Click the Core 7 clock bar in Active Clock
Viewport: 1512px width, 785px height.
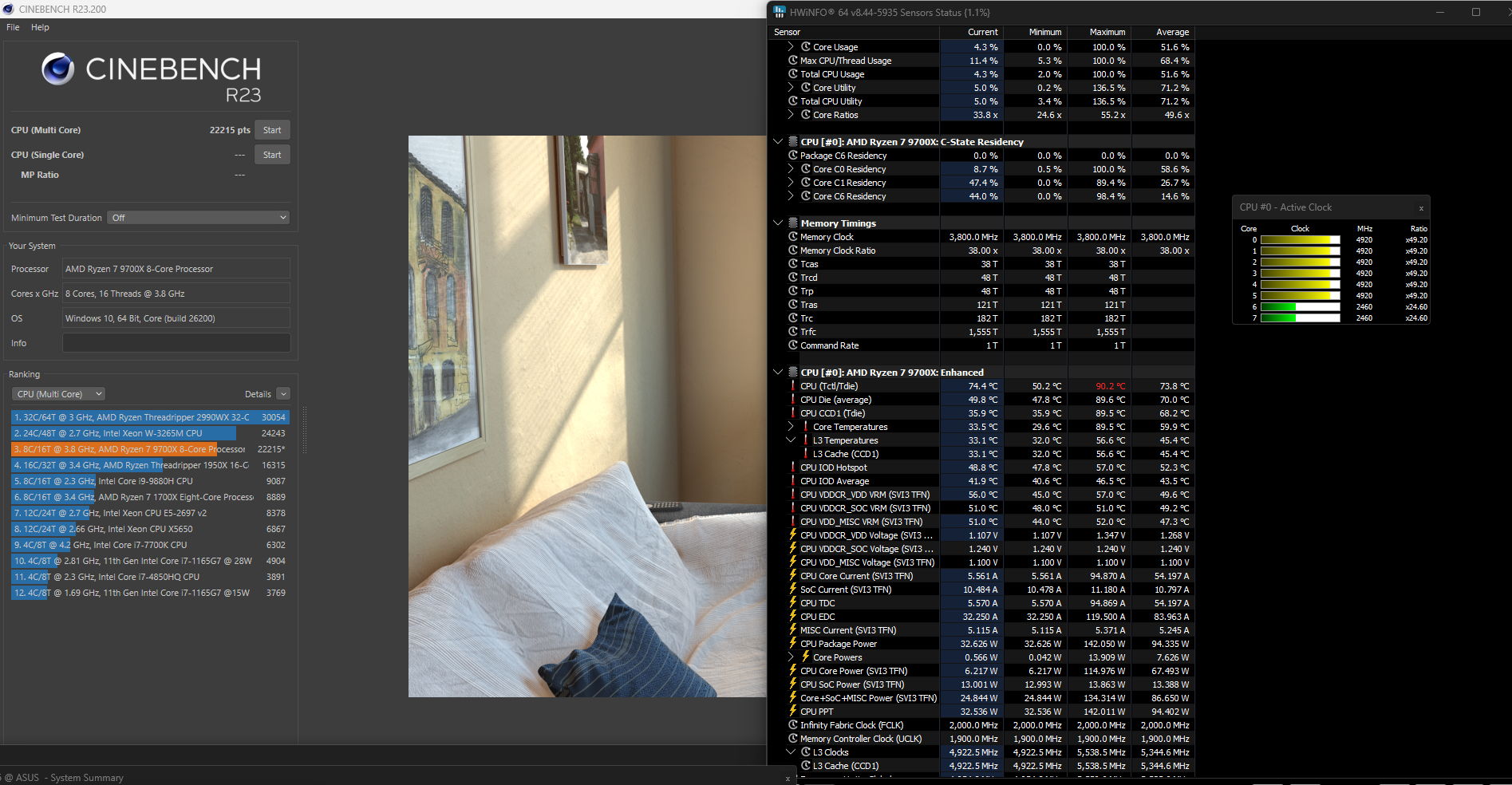pos(1300,318)
